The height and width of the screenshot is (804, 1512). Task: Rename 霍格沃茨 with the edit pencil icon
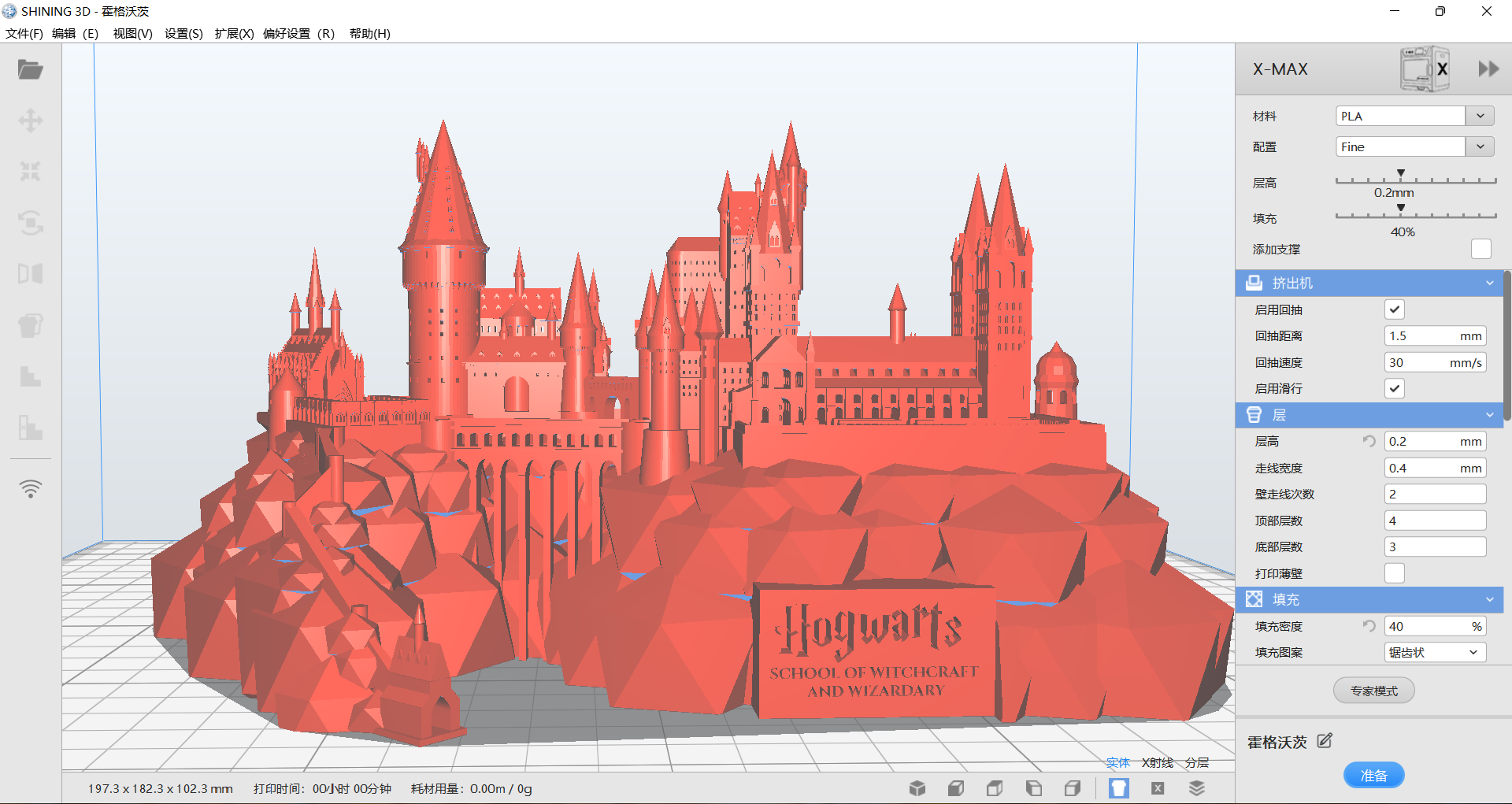coord(1325,741)
